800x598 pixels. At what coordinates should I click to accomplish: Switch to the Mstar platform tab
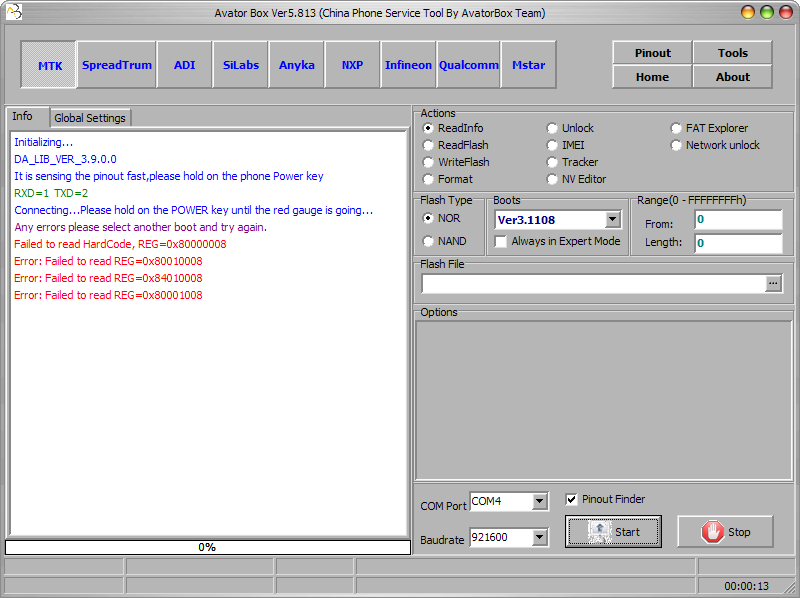[529, 65]
